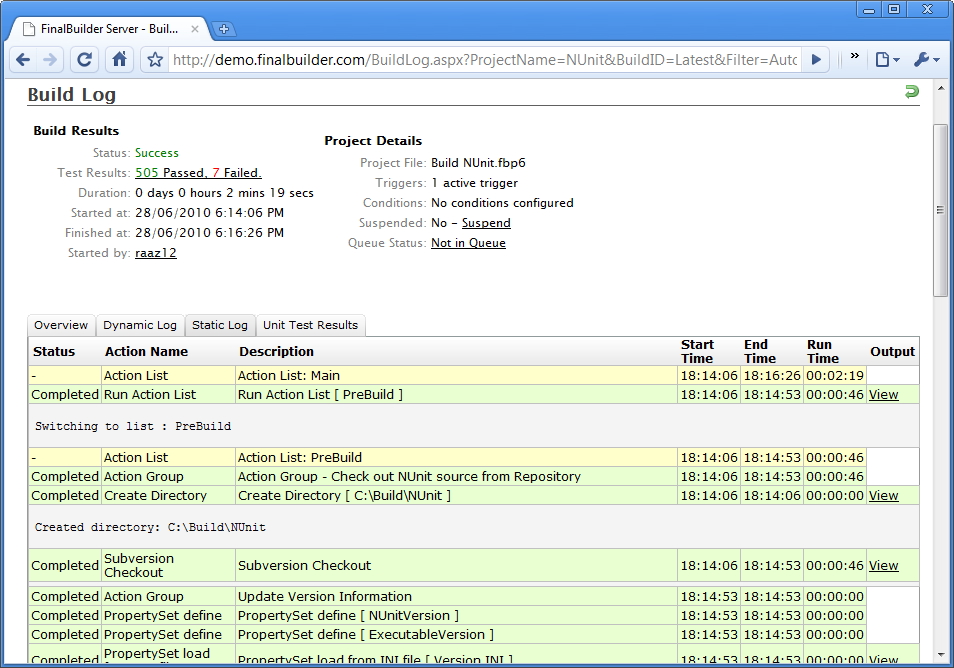
Task: Bookmark this page with the star icon
Action: 155,60
